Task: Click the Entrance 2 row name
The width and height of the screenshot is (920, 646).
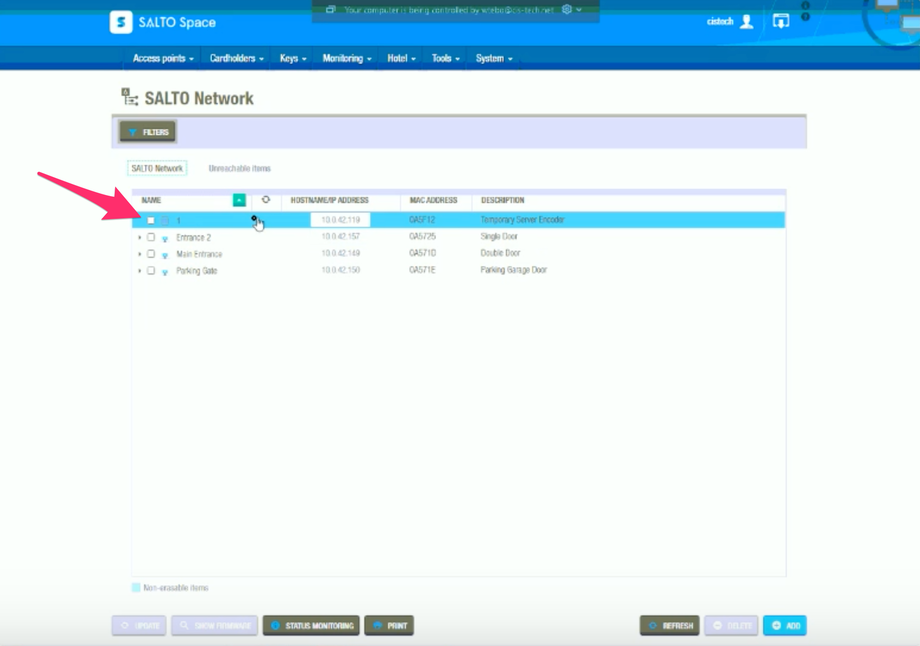Action: pyautogui.click(x=193, y=238)
